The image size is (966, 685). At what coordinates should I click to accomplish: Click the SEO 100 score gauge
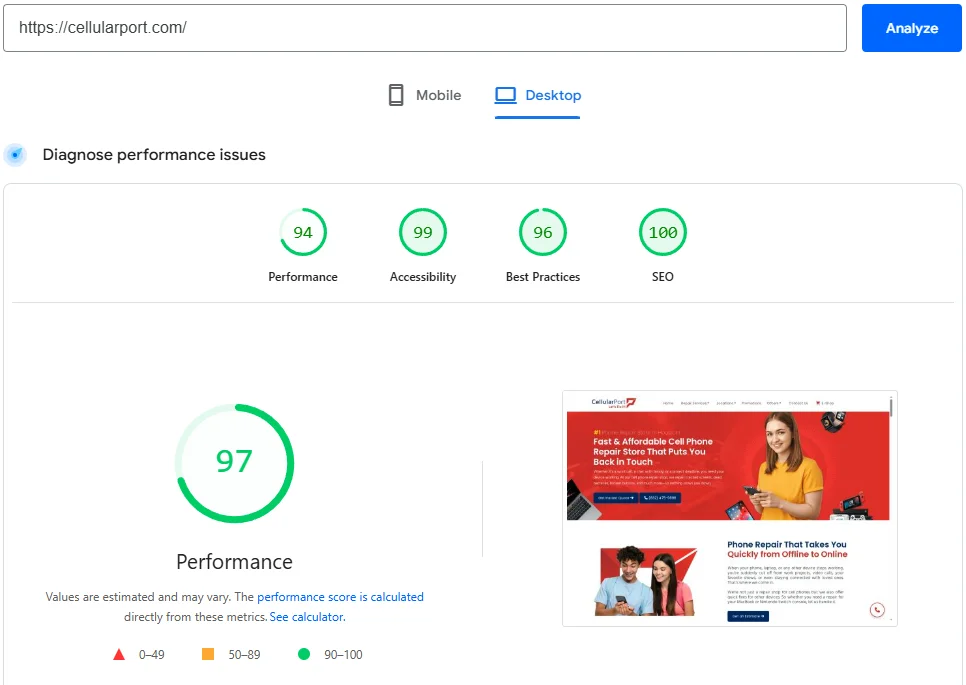663,233
